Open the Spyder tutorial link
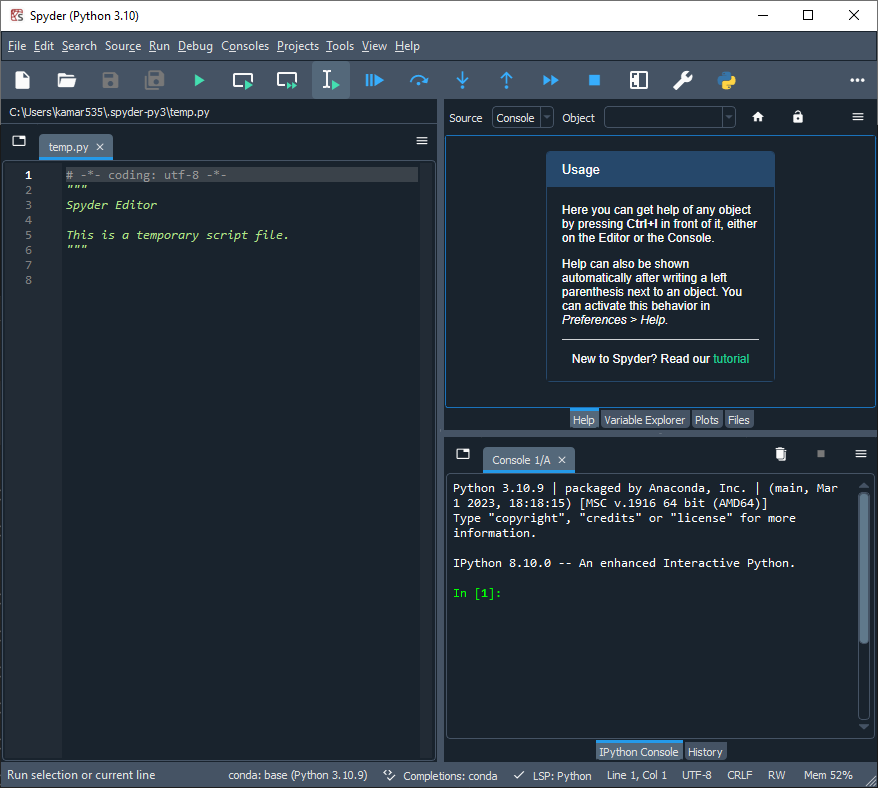The image size is (878, 788). [x=731, y=358]
